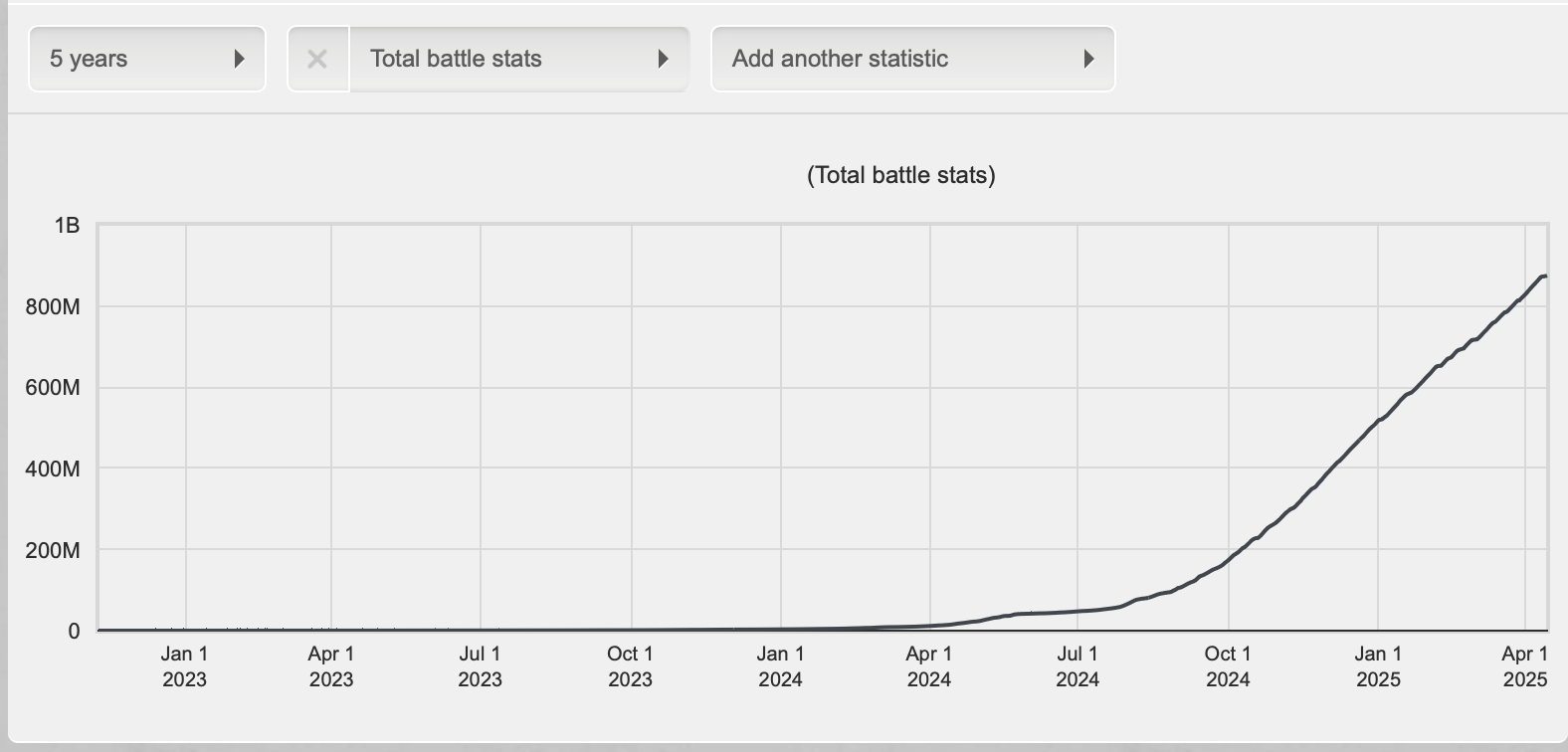Click the Jul 1 2024 x-axis label

click(x=1078, y=666)
